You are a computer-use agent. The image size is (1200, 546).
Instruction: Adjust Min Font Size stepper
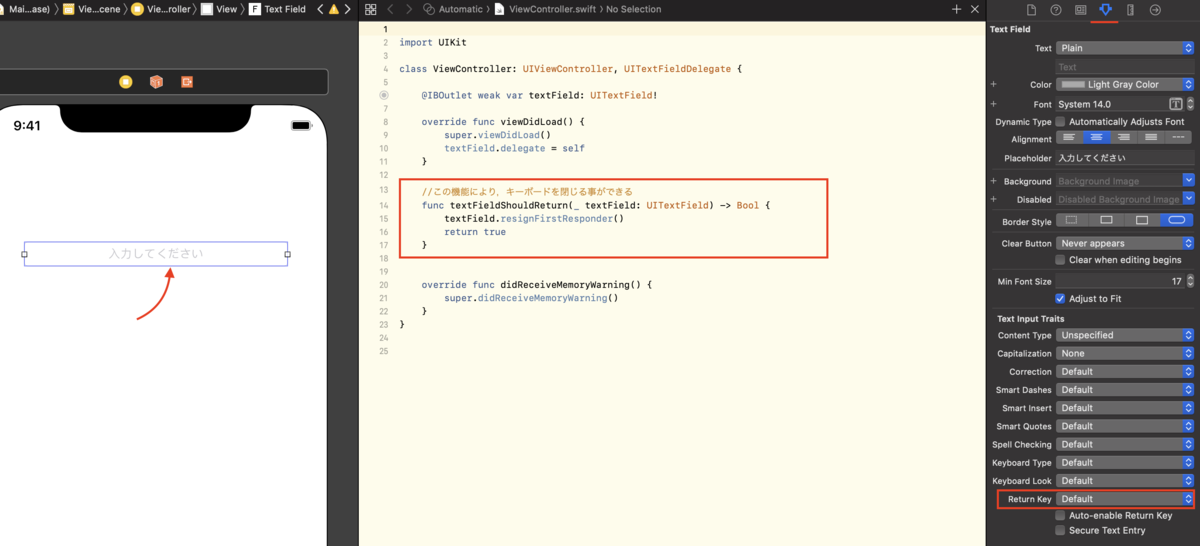(1190, 282)
